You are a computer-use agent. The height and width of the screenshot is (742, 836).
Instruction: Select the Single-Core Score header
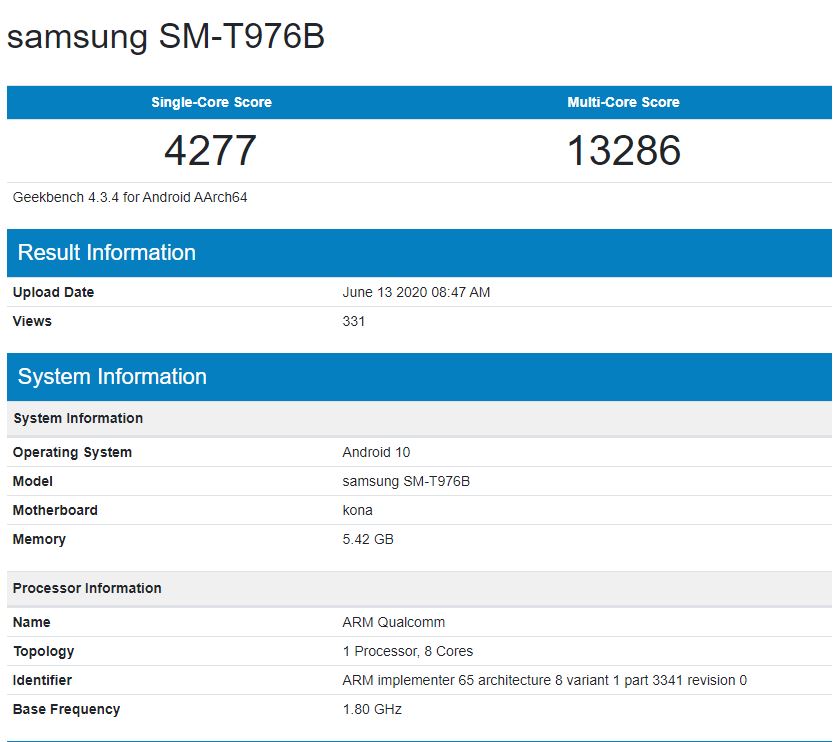212,102
